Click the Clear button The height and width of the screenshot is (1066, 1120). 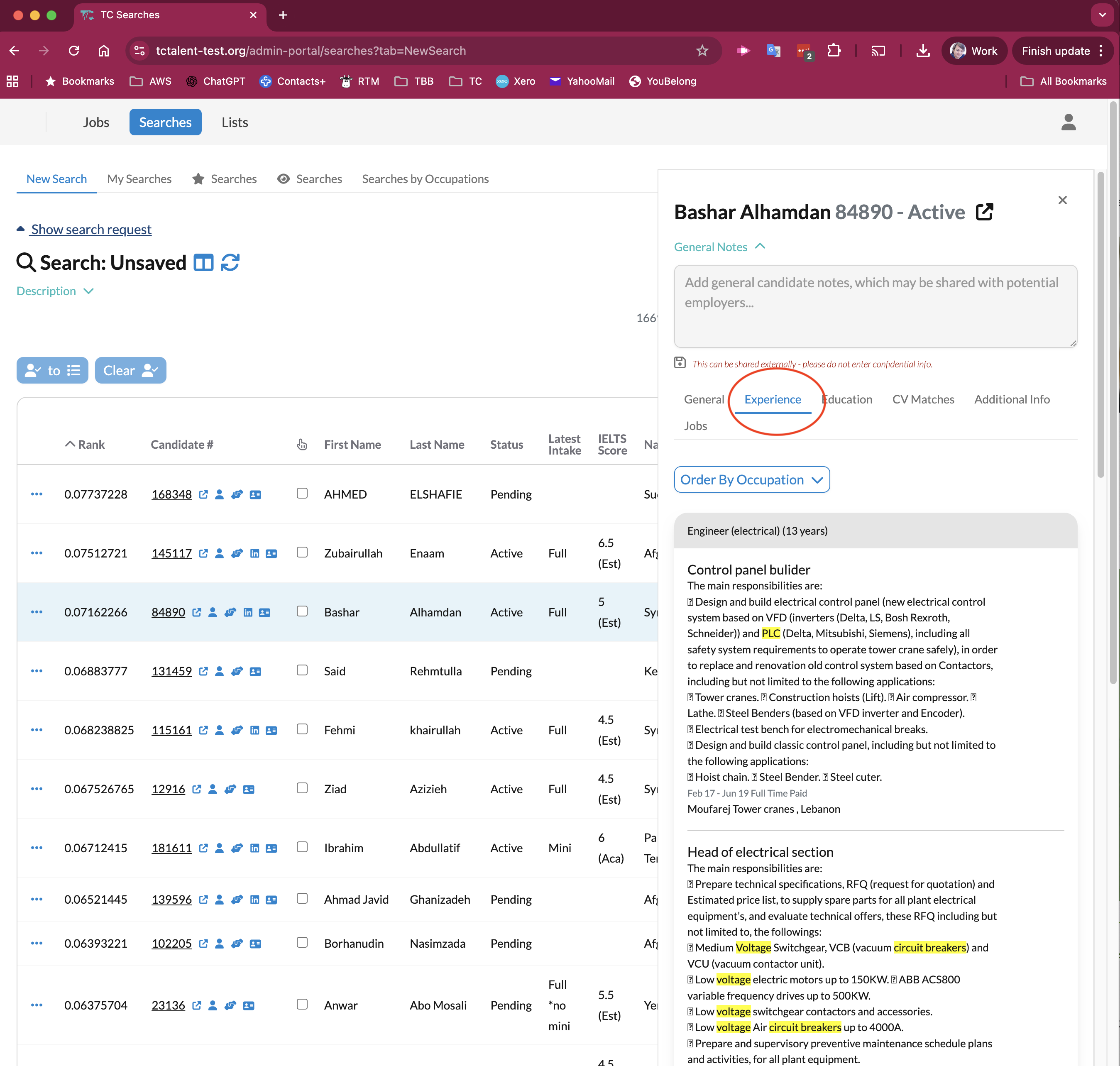coord(130,370)
